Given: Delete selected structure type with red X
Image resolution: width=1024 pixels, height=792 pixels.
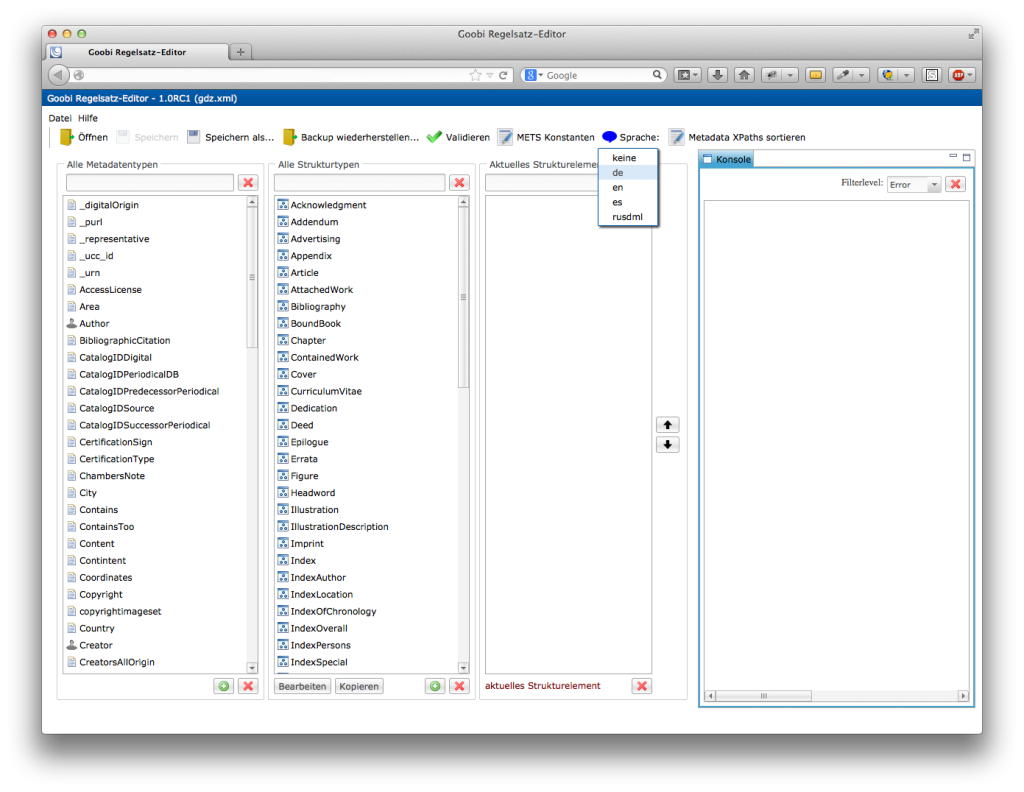Looking at the screenshot, I should 460,686.
